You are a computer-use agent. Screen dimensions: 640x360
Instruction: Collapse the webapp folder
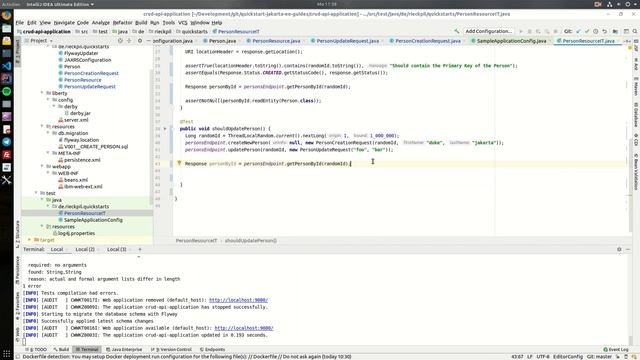42,166
